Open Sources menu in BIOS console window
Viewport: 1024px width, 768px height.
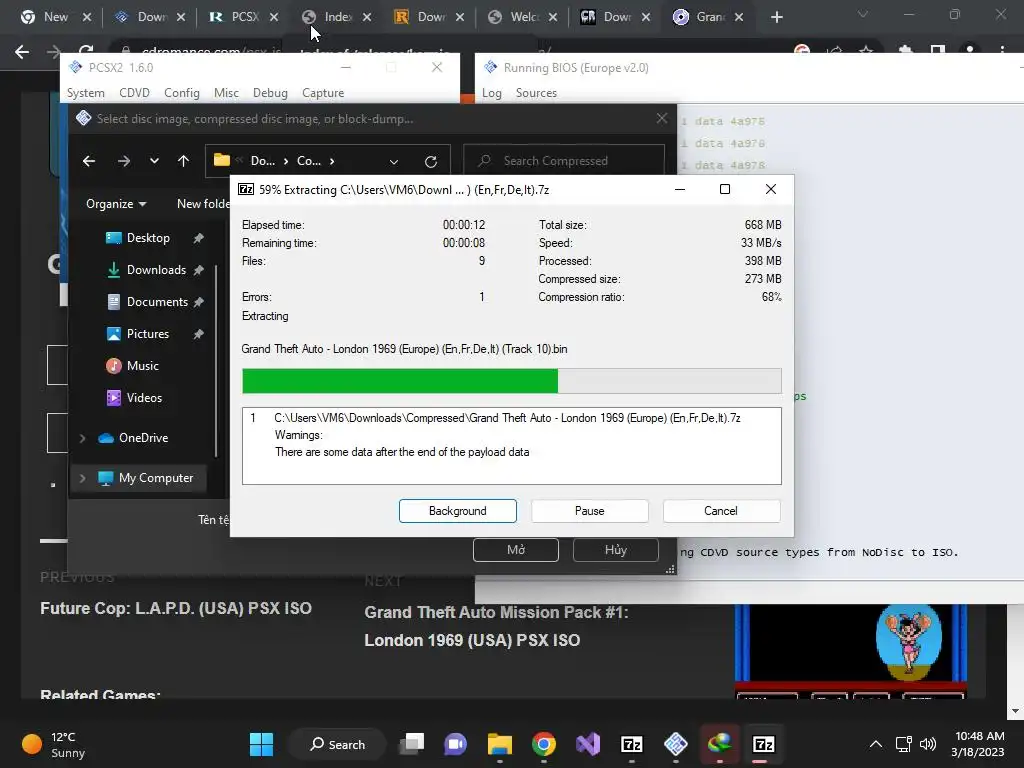click(536, 93)
